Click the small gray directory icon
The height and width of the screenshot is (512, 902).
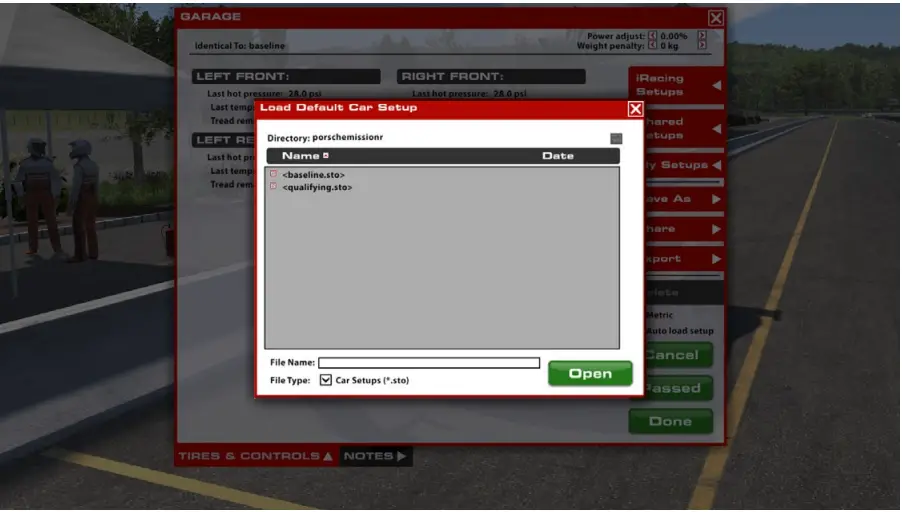pyautogui.click(x=616, y=138)
